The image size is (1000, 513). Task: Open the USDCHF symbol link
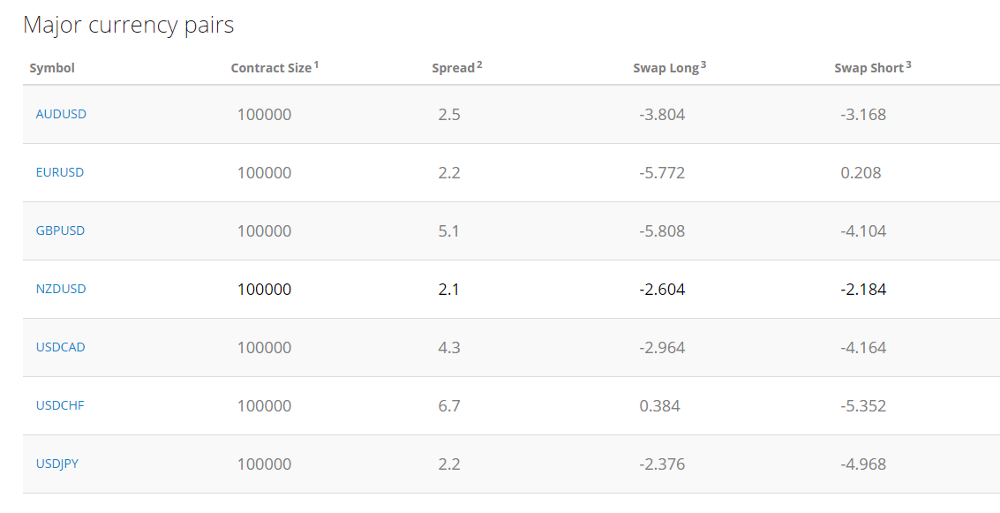60,405
